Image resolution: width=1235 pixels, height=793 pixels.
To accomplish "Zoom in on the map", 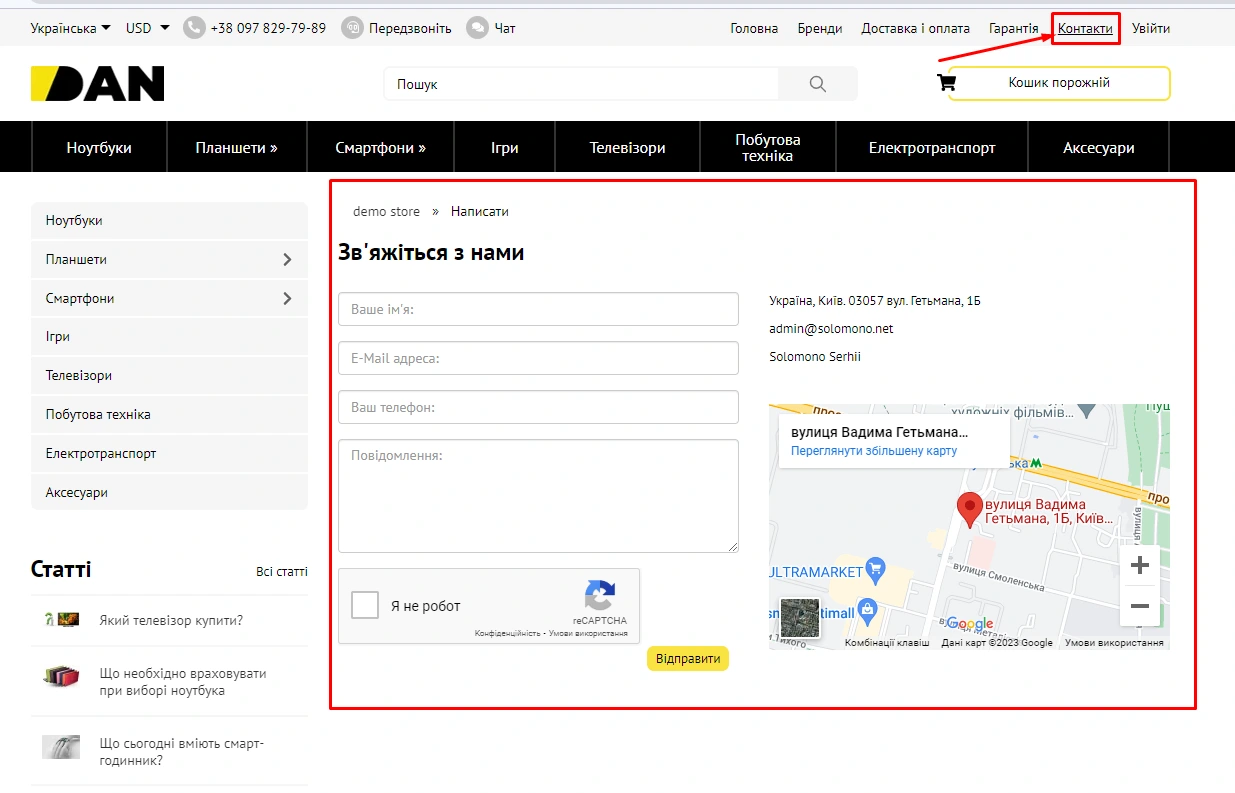I will coord(1139,566).
